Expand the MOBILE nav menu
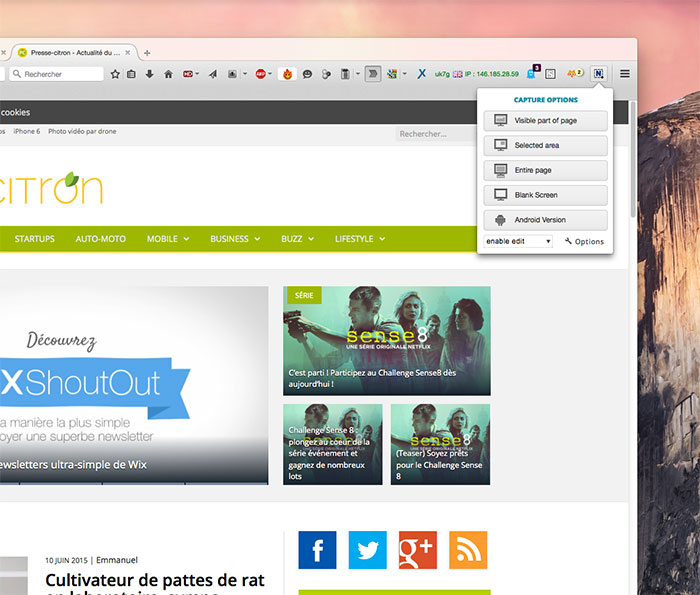This screenshot has height=595, width=700. pyautogui.click(x=168, y=239)
